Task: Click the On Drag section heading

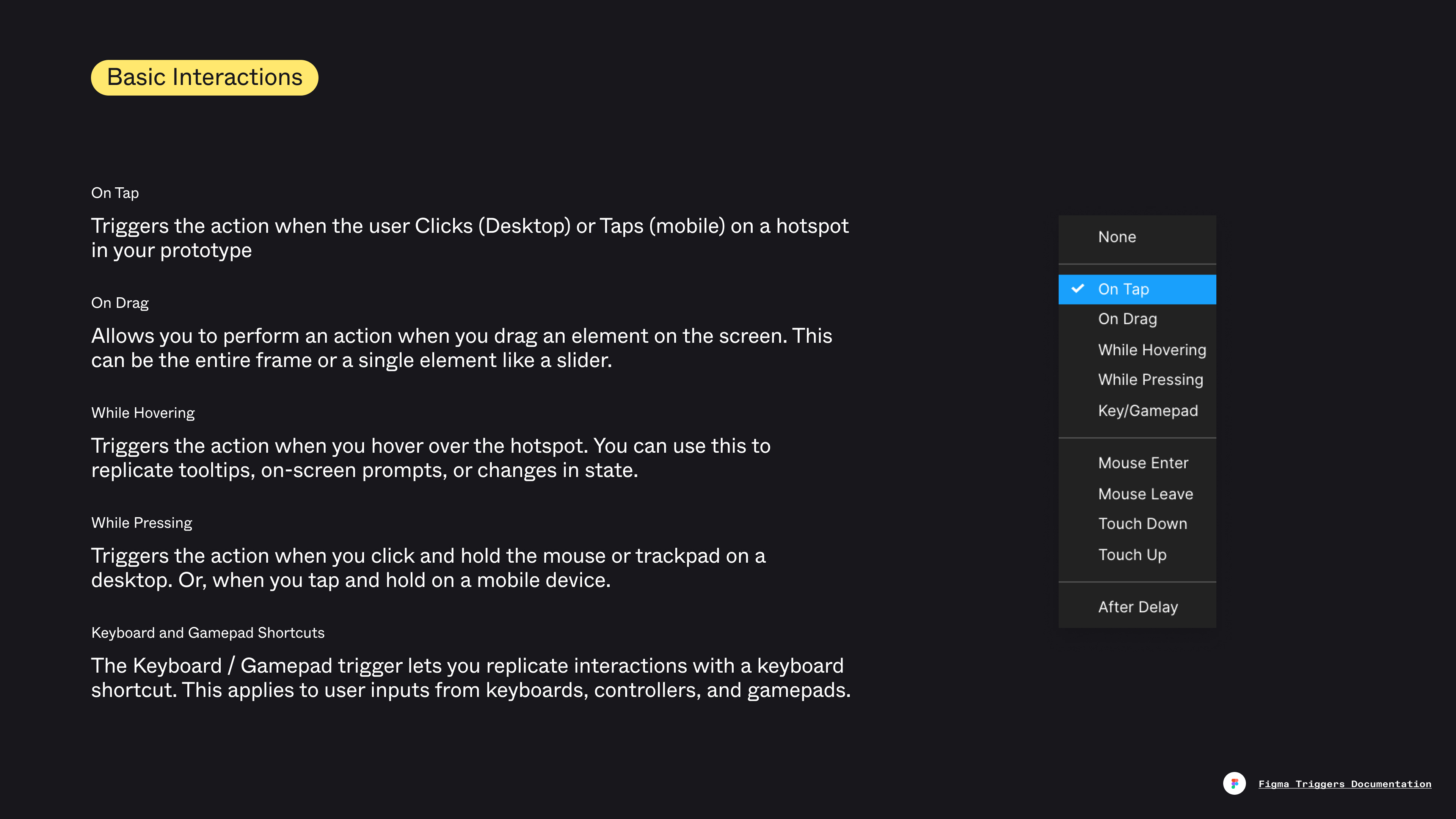Action: 120,303
